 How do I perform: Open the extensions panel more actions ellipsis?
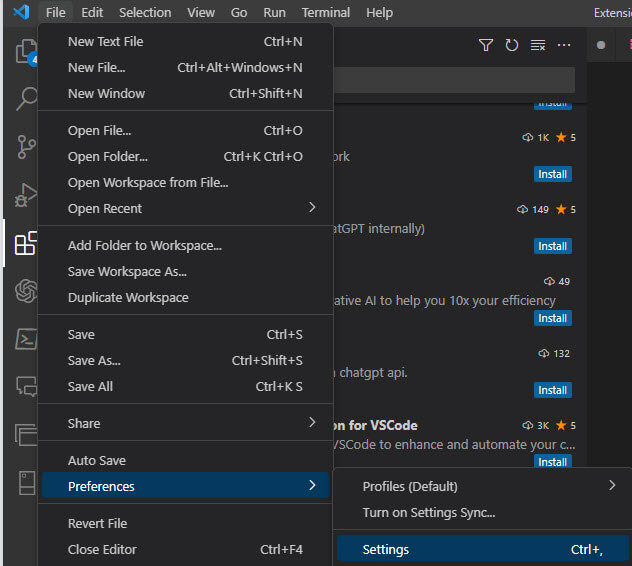(564, 45)
